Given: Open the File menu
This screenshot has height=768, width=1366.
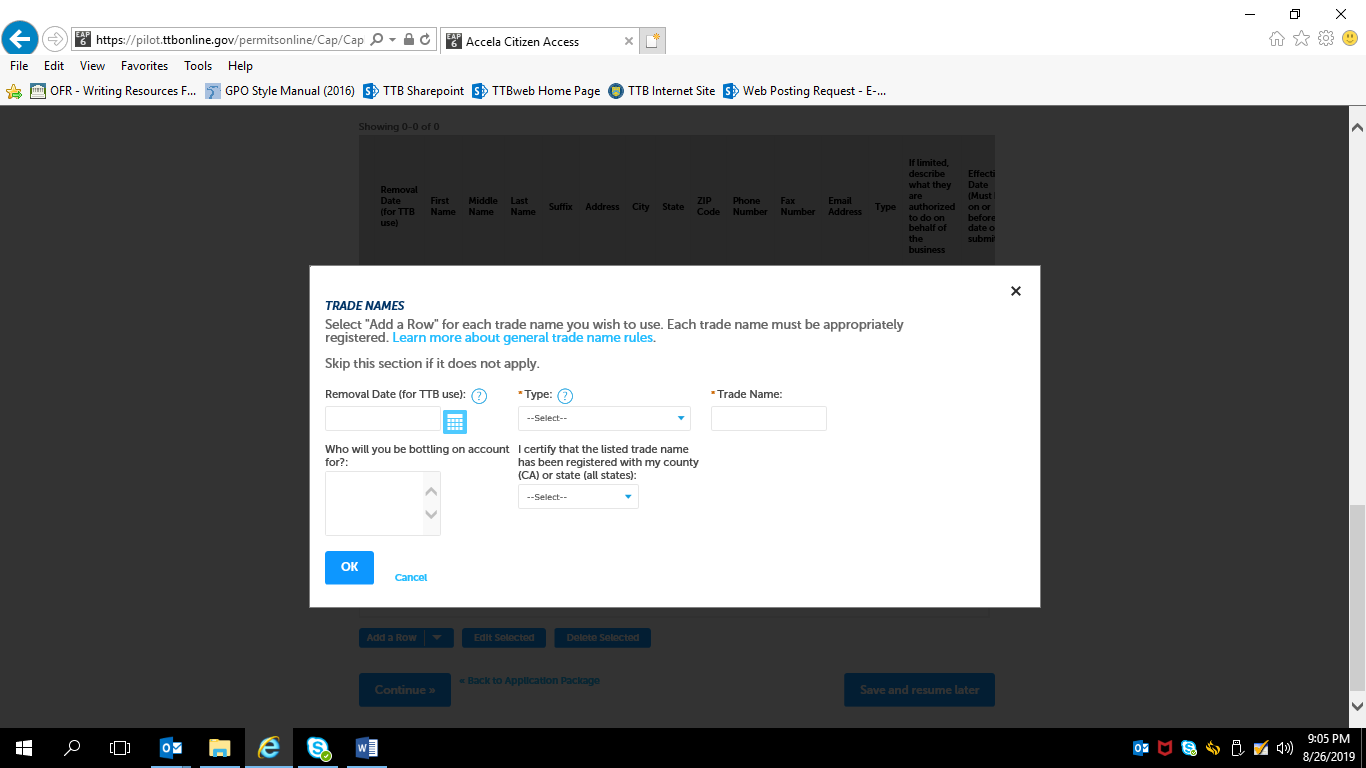Looking at the screenshot, I should point(19,66).
